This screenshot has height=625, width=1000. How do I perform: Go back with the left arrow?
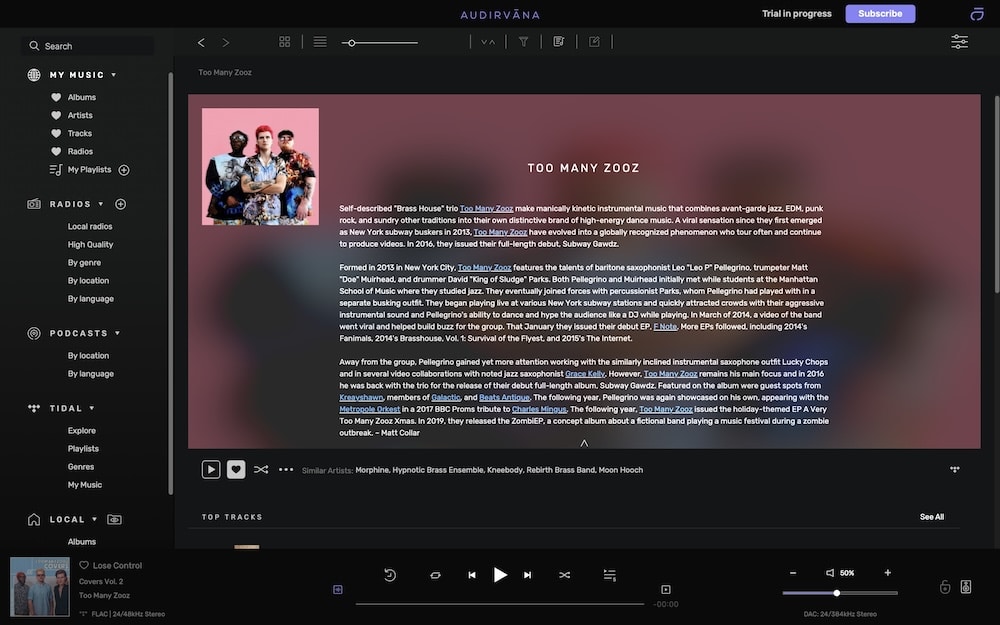tap(202, 42)
